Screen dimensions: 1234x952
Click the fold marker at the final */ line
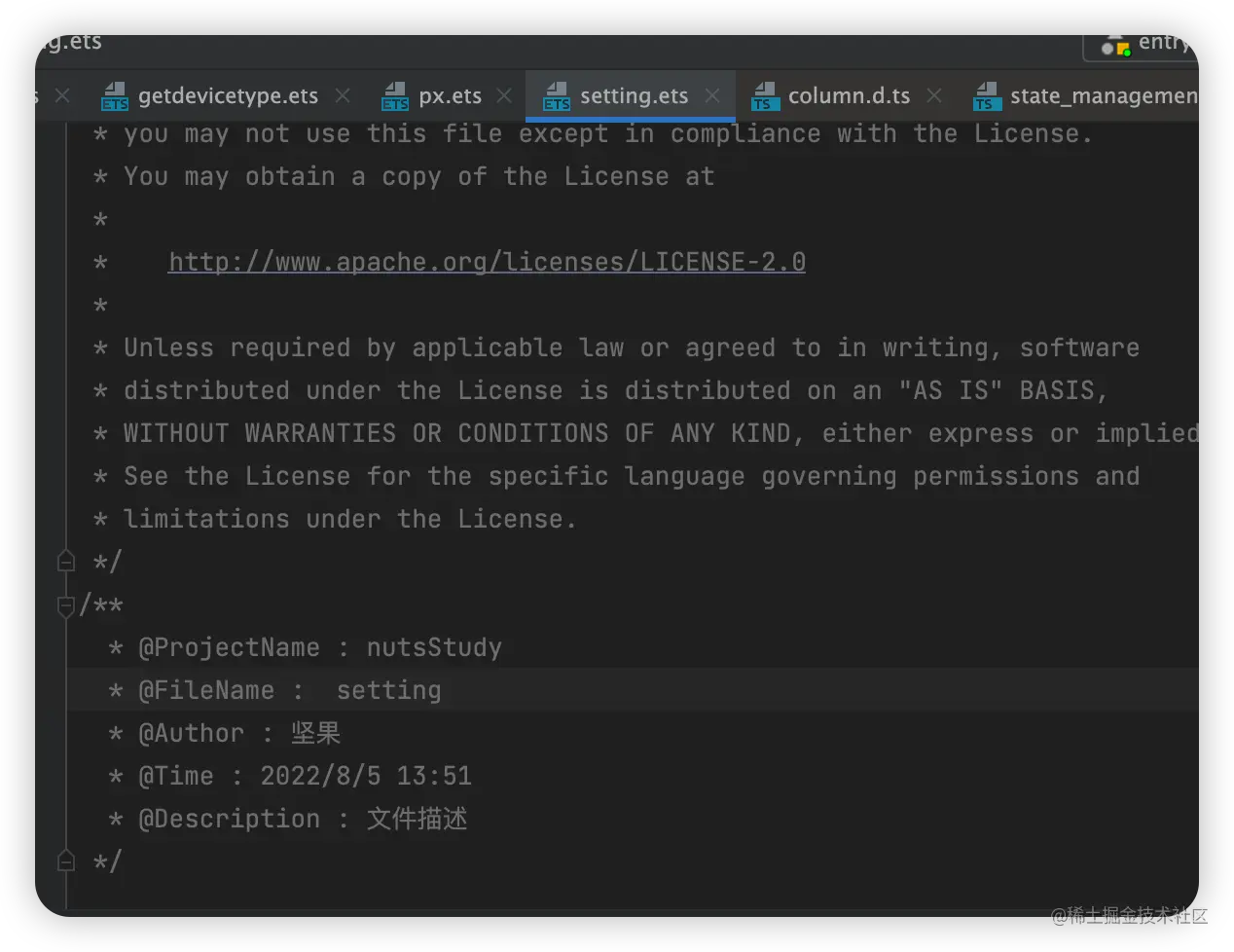point(66,861)
